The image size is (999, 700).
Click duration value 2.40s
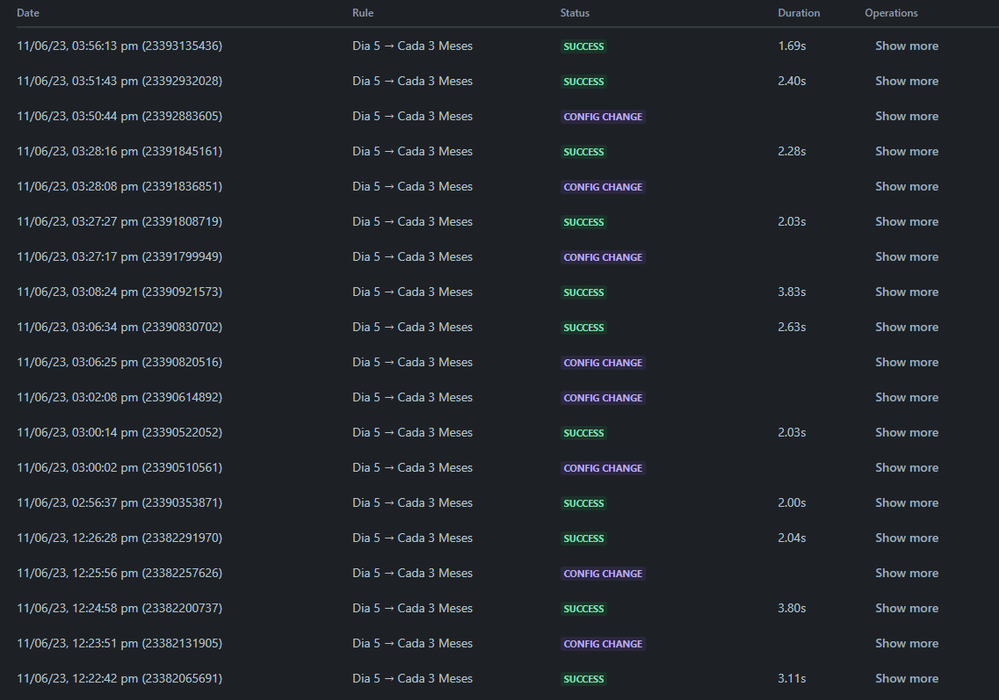click(791, 81)
